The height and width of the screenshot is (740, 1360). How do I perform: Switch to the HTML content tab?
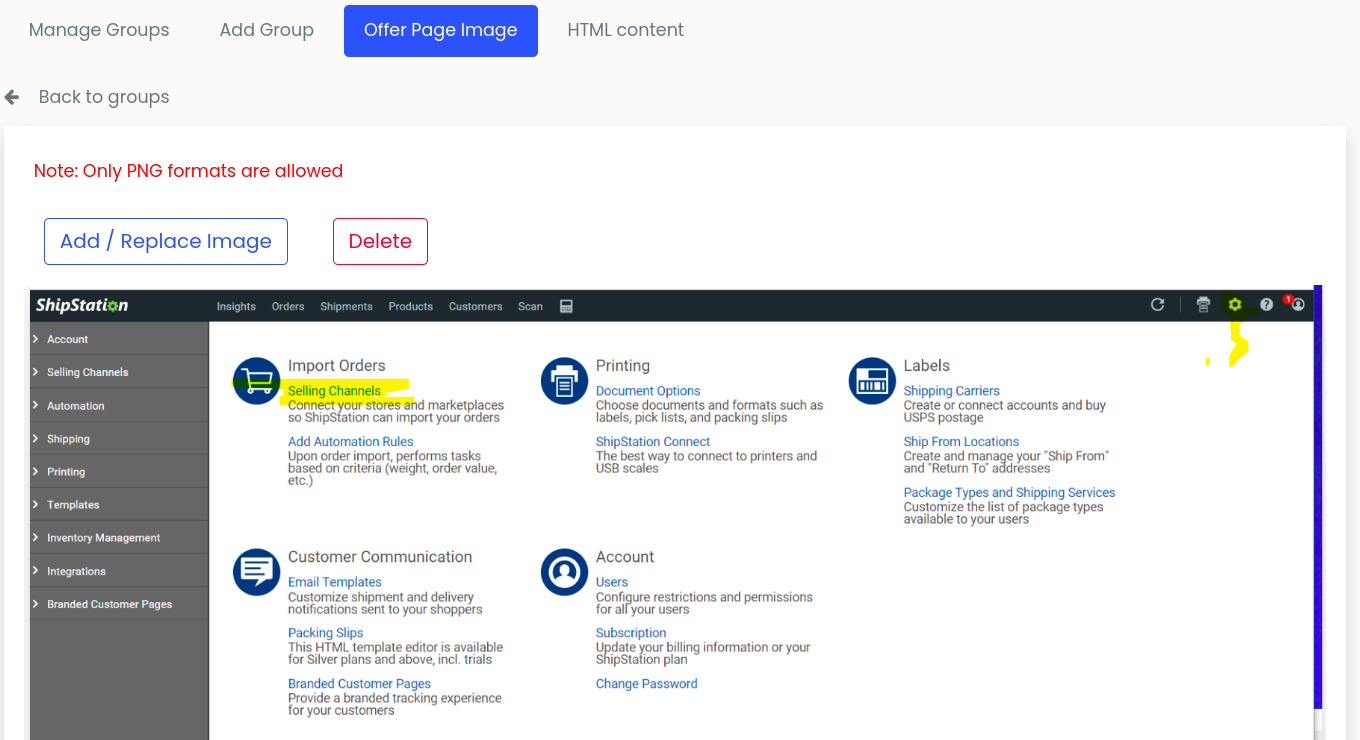point(625,30)
